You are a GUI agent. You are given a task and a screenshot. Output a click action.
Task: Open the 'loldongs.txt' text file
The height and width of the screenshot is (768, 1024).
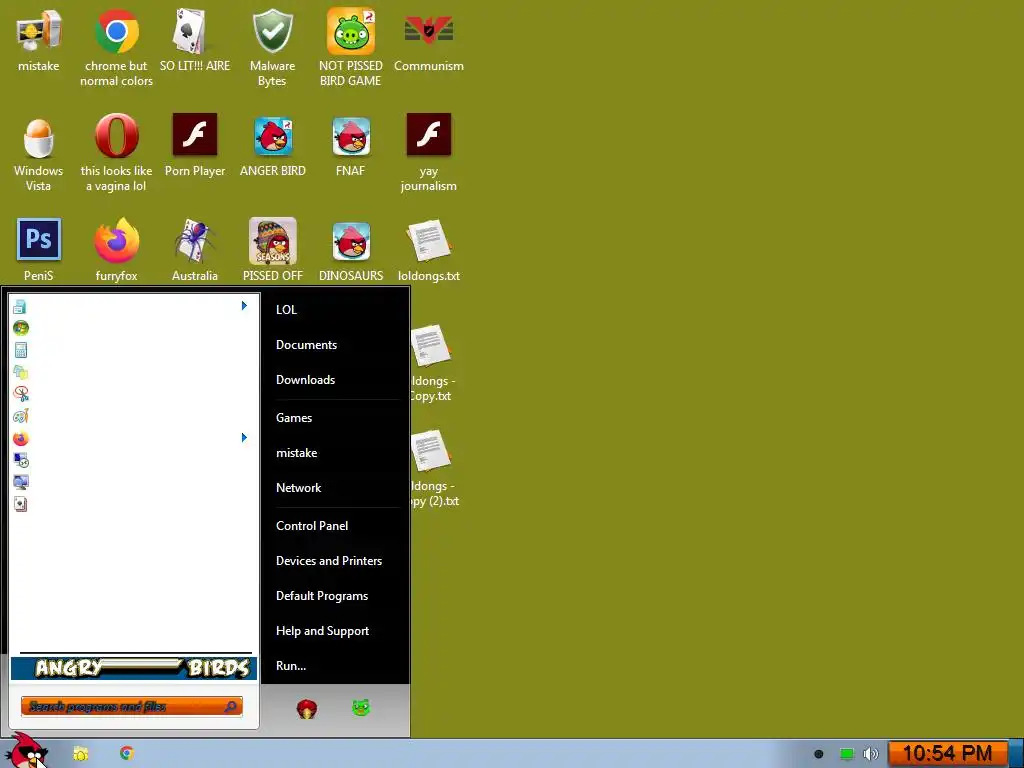tap(428, 250)
